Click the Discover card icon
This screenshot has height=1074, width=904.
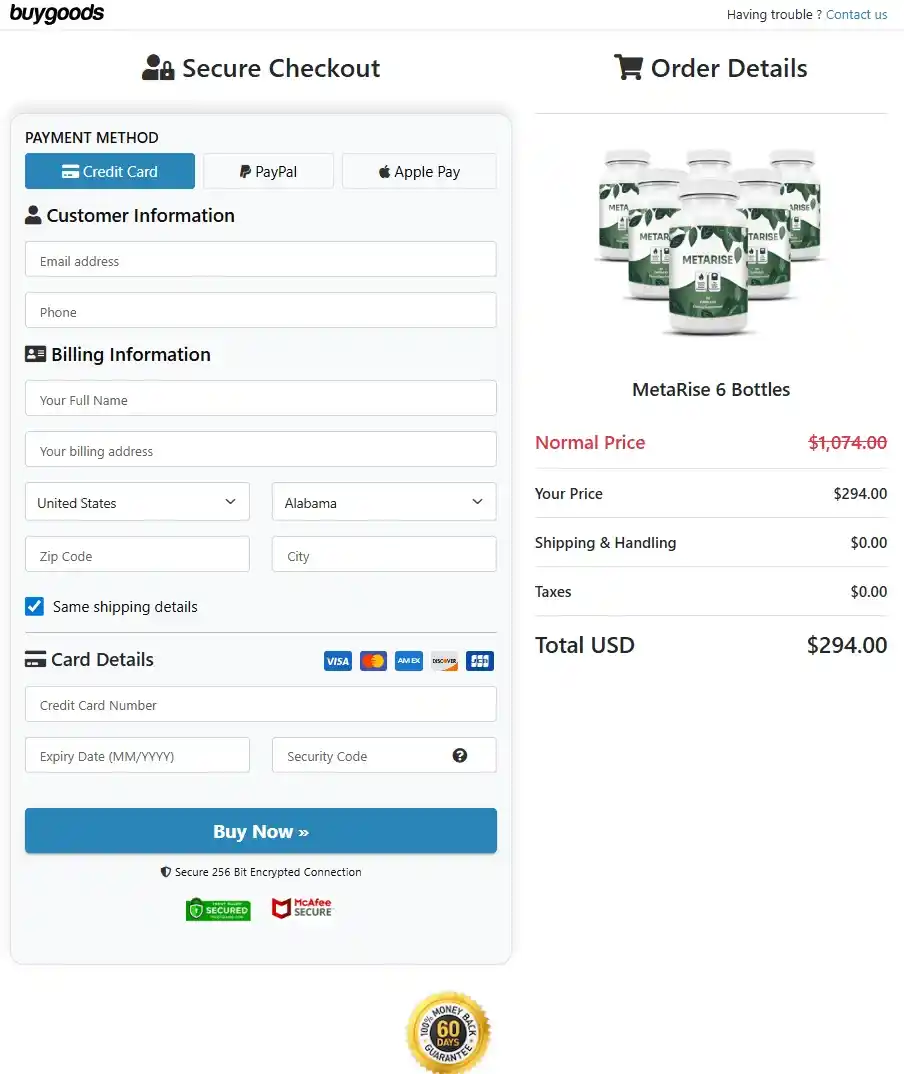point(444,661)
